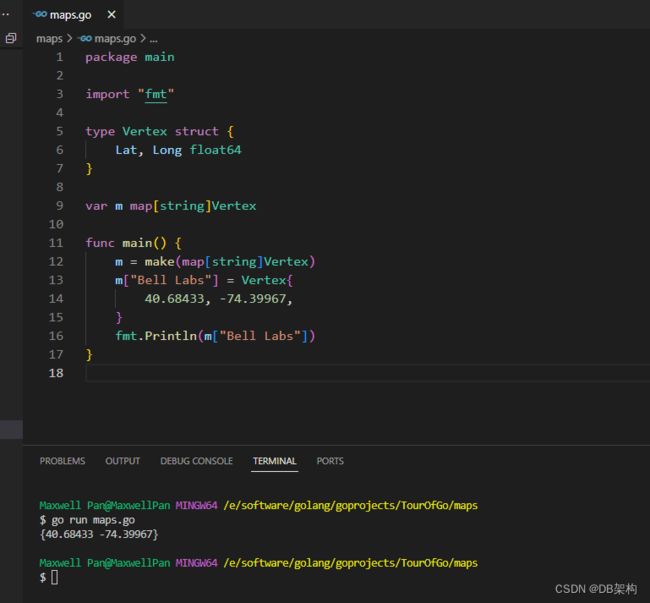Open the copy/explorer icon in activity bar

(x=11, y=39)
